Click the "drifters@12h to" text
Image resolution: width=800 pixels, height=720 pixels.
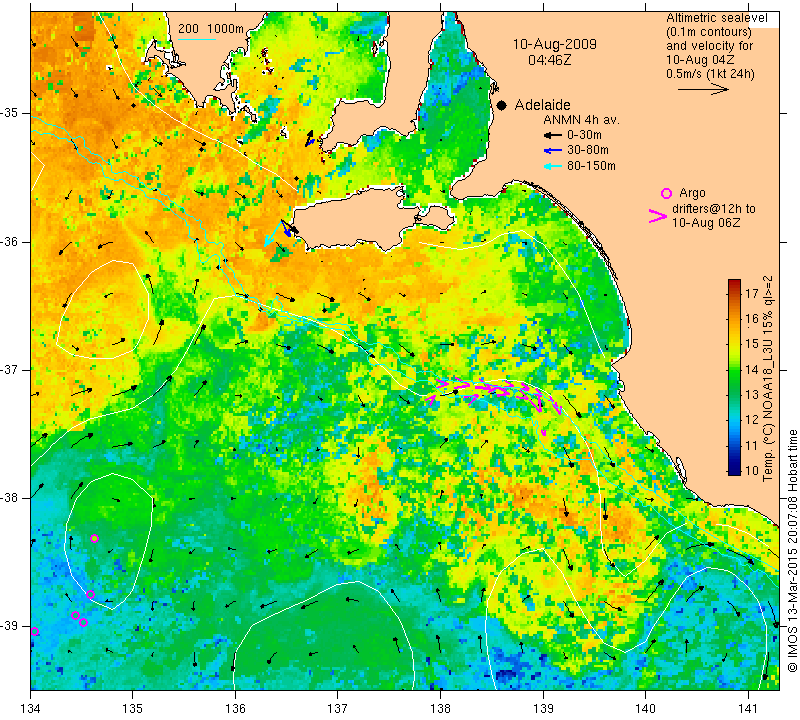tap(714, 209)
